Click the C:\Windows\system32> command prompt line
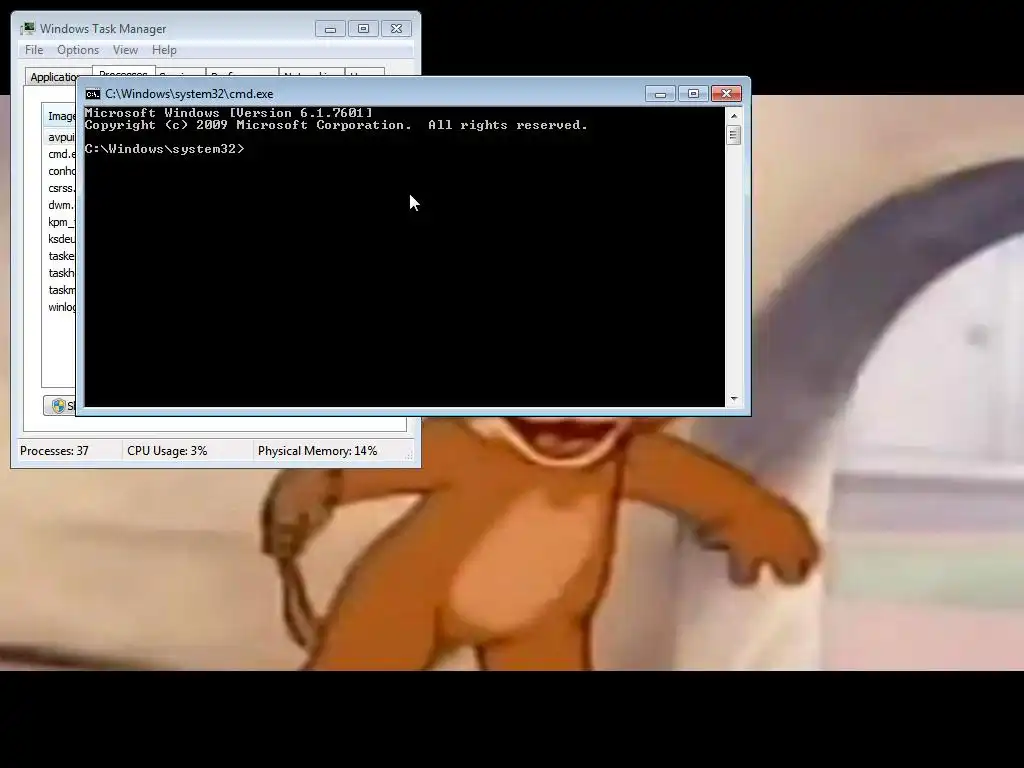Viewport: 1024px width, 768px height. click(165, 149)
